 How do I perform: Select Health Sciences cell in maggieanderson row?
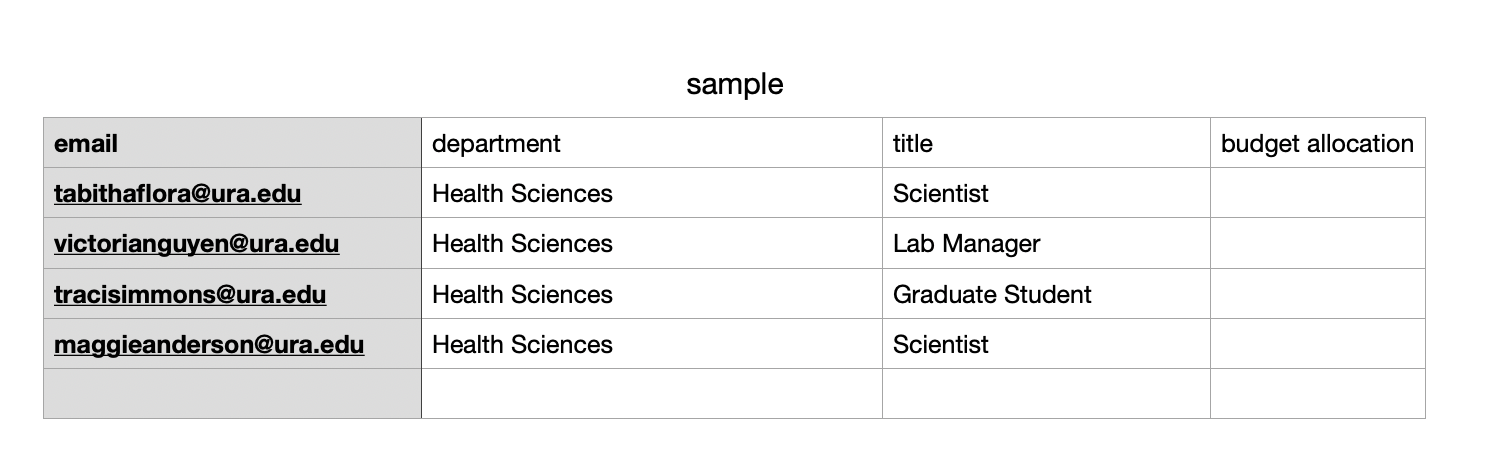tap(652, 344)
